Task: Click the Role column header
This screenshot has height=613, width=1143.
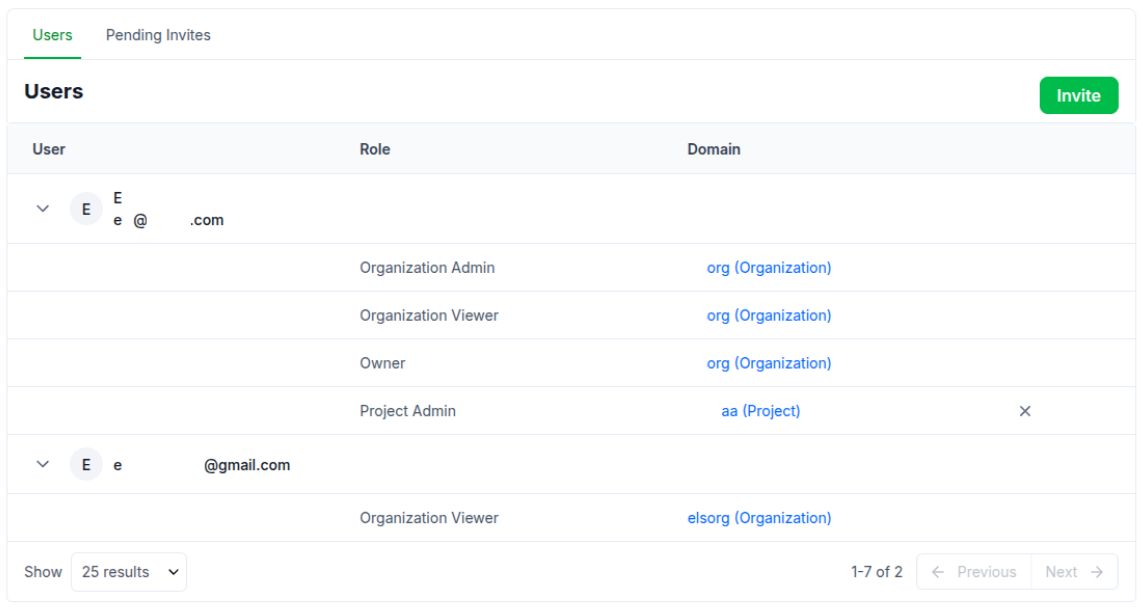Action: (375, 149)
